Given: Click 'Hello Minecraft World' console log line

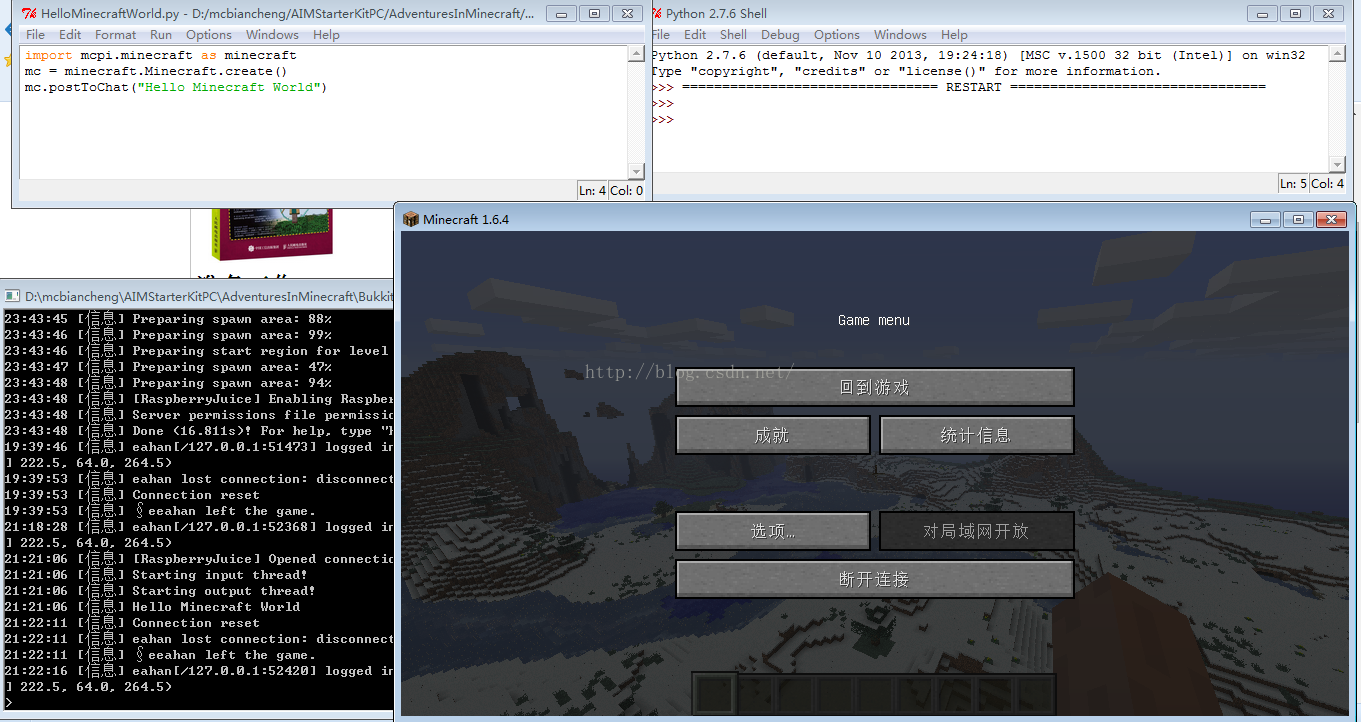Looking at the screenshot, I should 152,607.
